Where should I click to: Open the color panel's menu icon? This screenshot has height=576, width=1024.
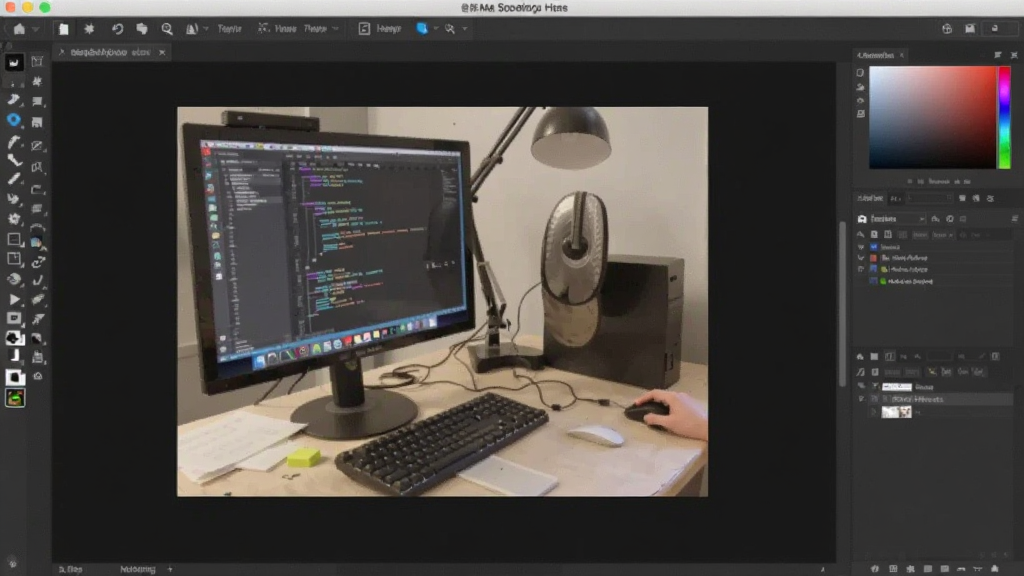coord(998,55)
